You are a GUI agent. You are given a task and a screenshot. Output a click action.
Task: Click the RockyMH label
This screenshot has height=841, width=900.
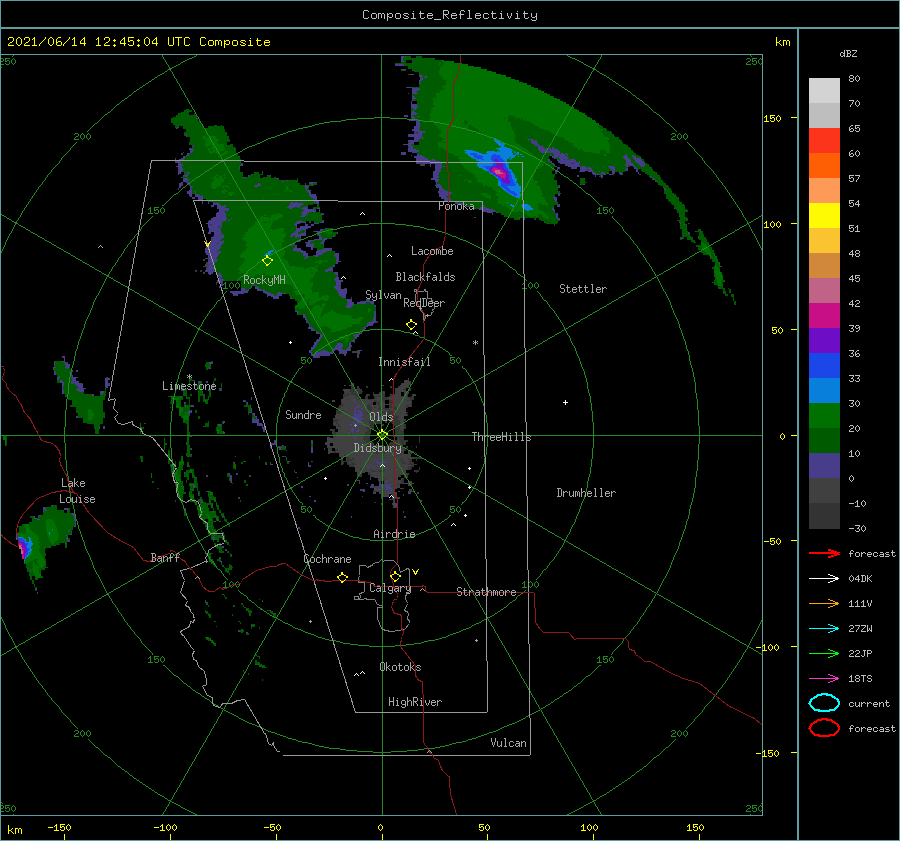point(264,280)
